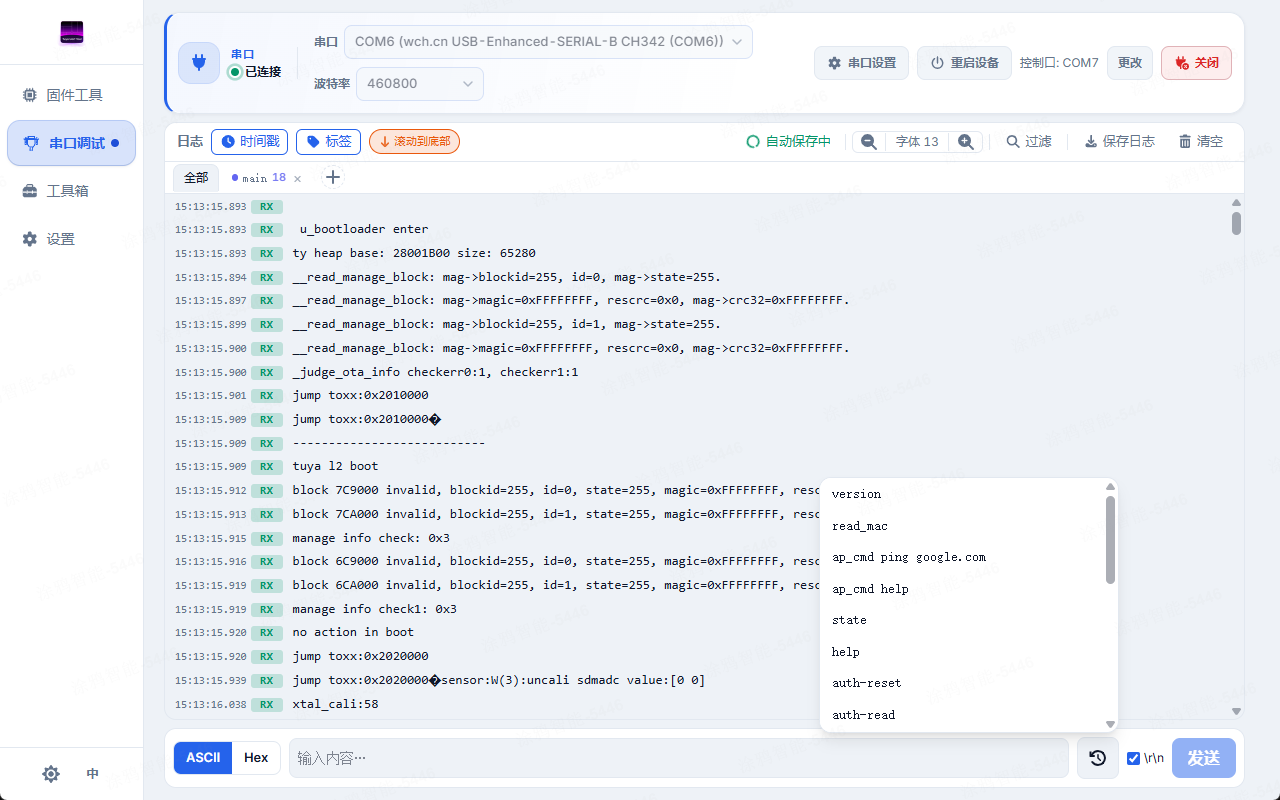Click 清空 to clear the log

point(1201,142)
